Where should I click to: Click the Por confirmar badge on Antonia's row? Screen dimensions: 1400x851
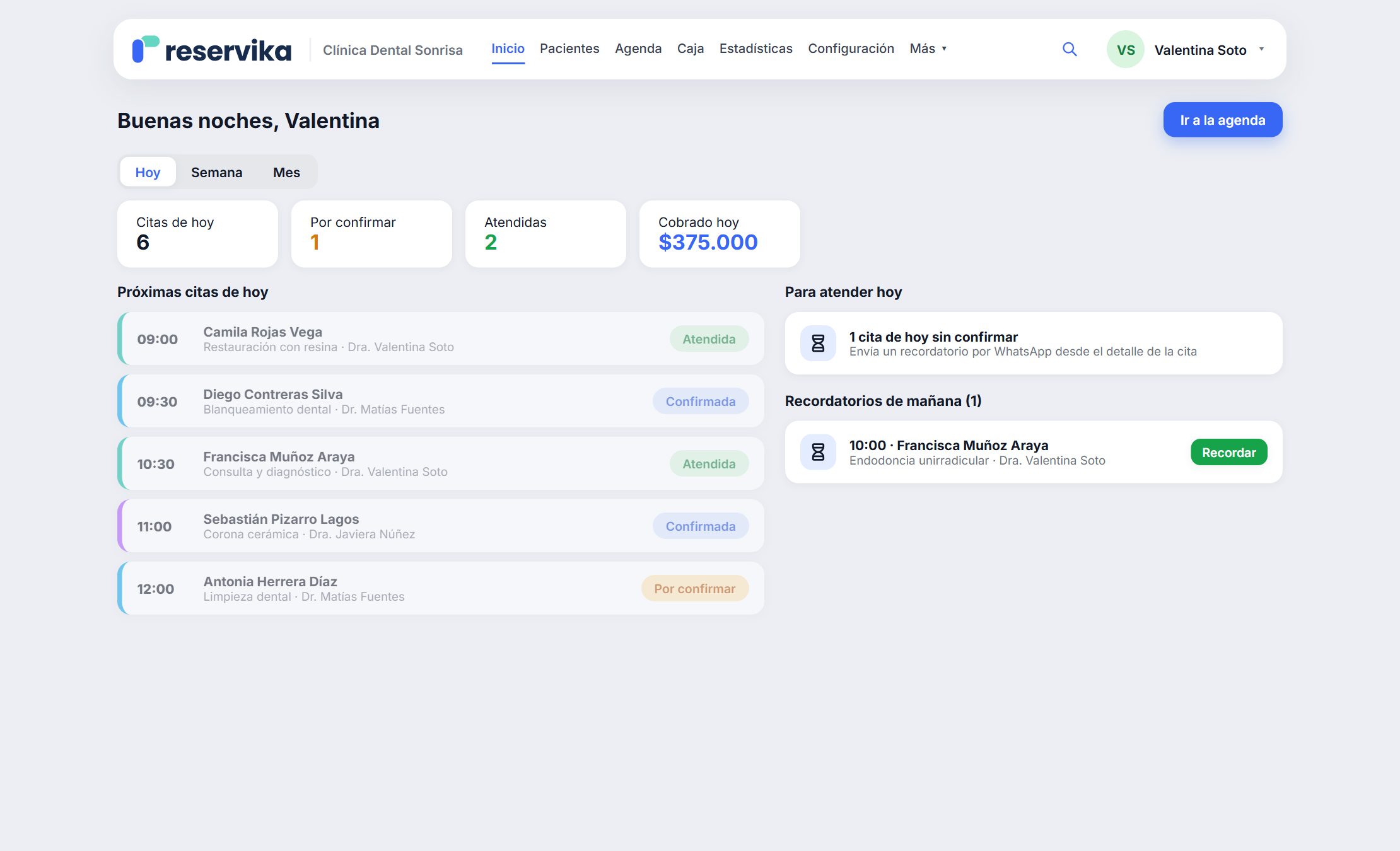pos(695,589)
